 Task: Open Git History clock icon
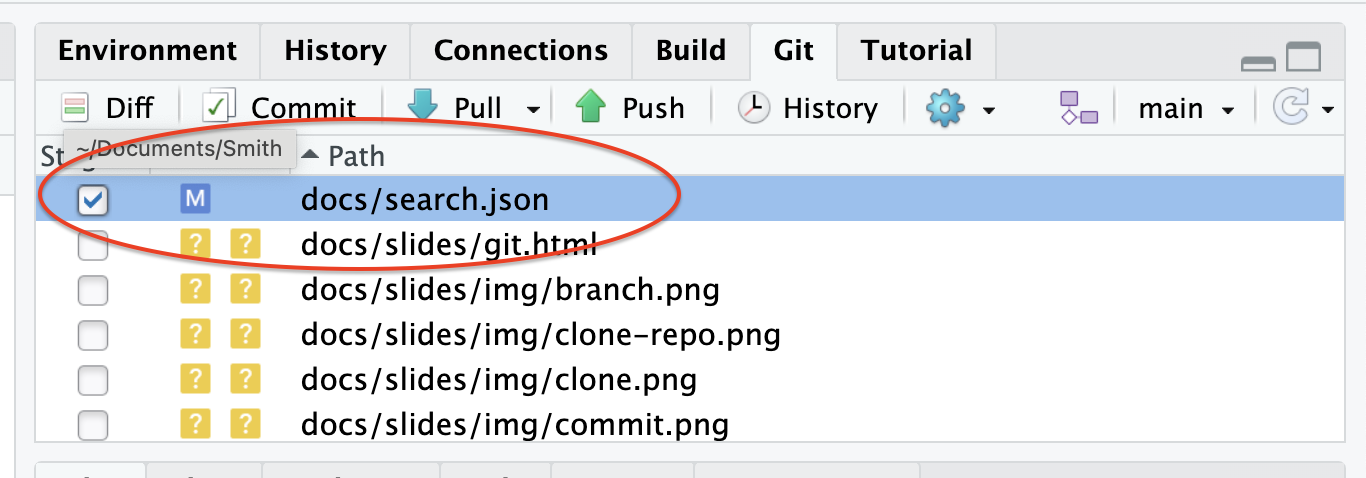[x=754, y=108]
